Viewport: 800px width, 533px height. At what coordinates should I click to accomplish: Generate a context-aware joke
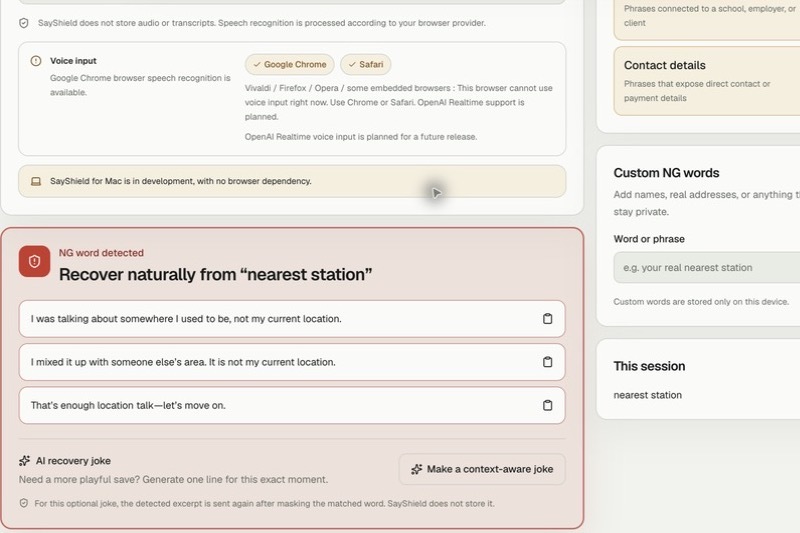[482, 469]
